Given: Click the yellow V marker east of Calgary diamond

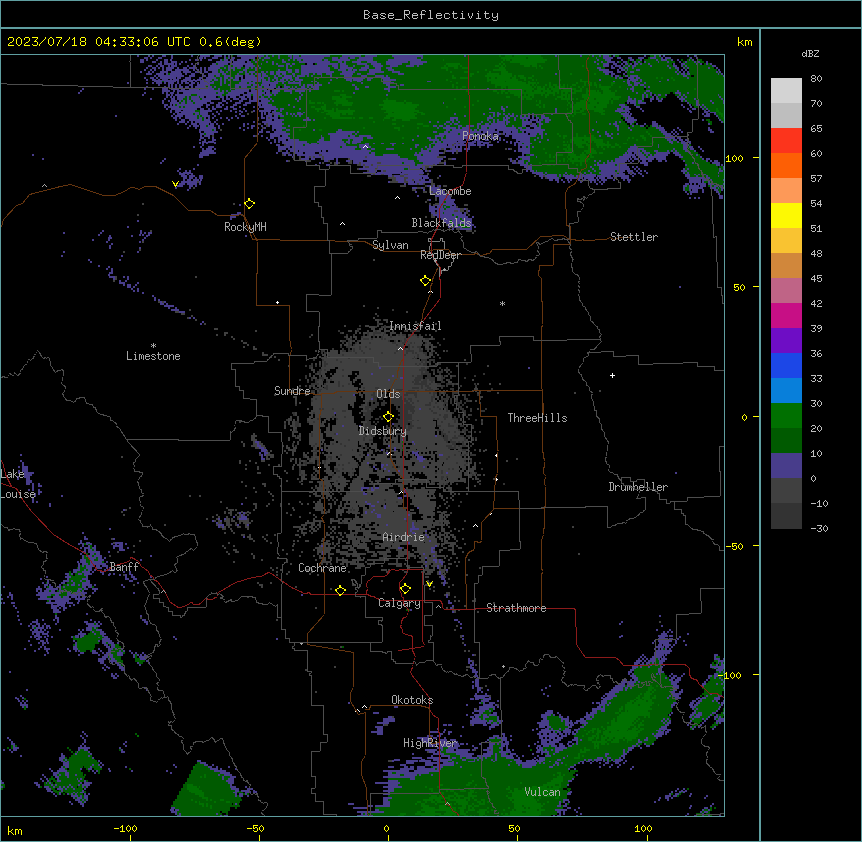Looking at the screenshot, I should 429,584.
